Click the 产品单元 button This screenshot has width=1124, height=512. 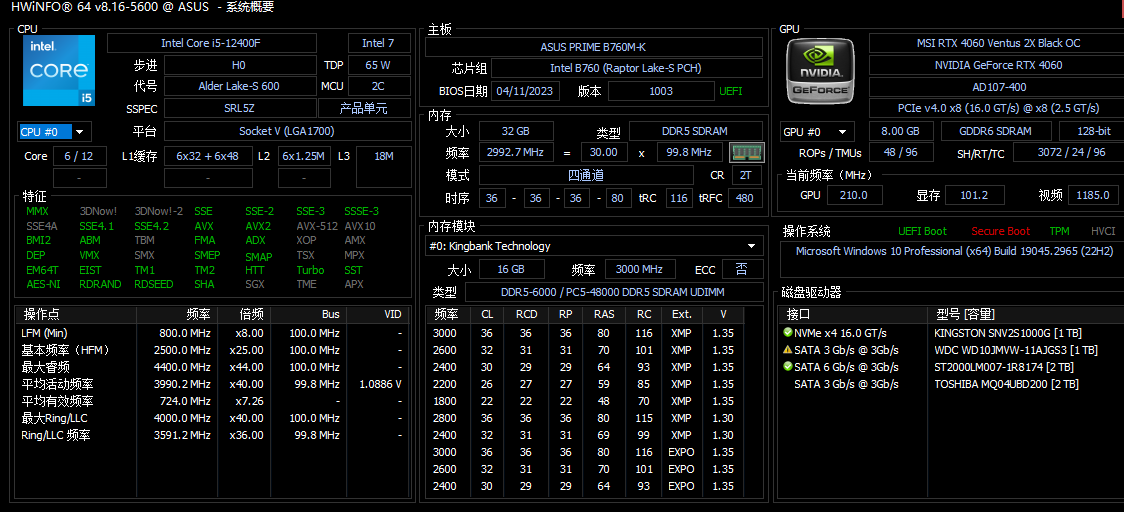363,108
